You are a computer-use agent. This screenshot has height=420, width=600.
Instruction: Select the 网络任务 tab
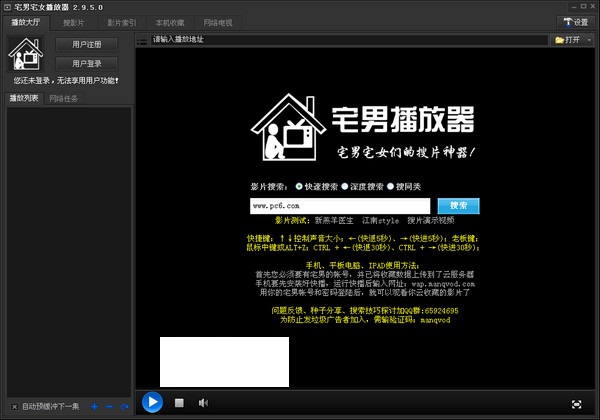[64, 99]
